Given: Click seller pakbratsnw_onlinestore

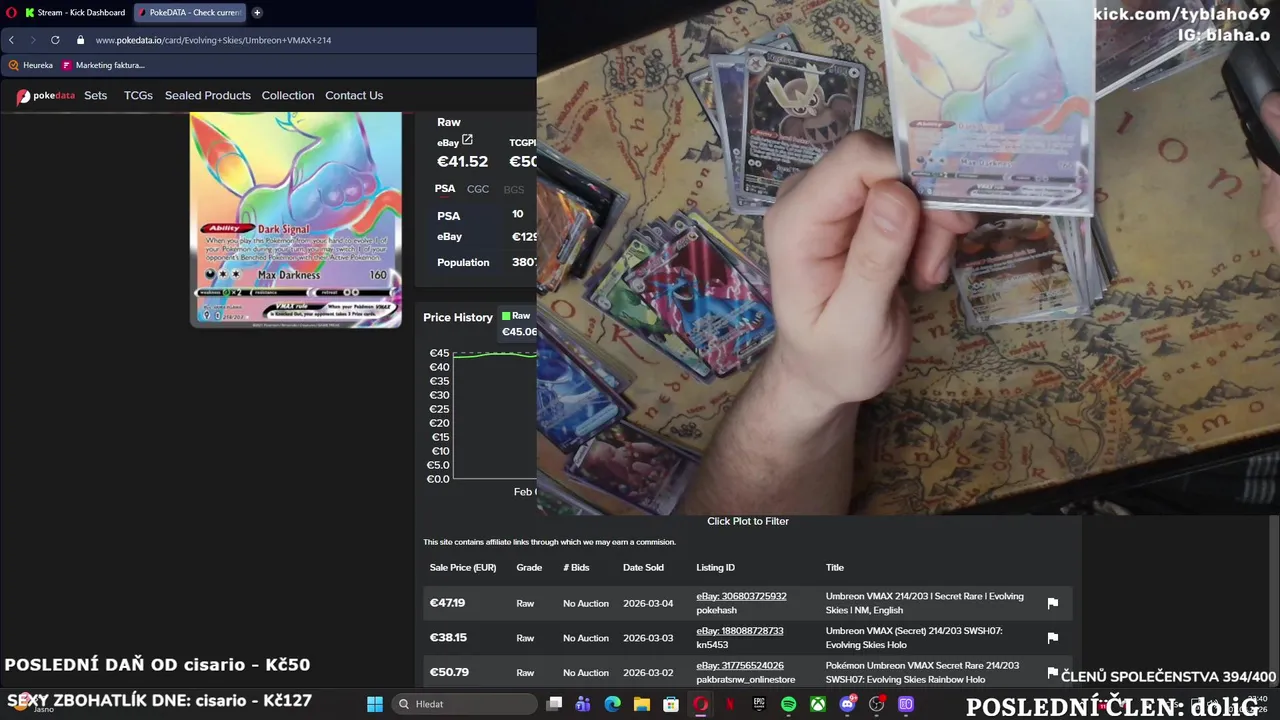Looking at the screenshot, I should point(746,680).
